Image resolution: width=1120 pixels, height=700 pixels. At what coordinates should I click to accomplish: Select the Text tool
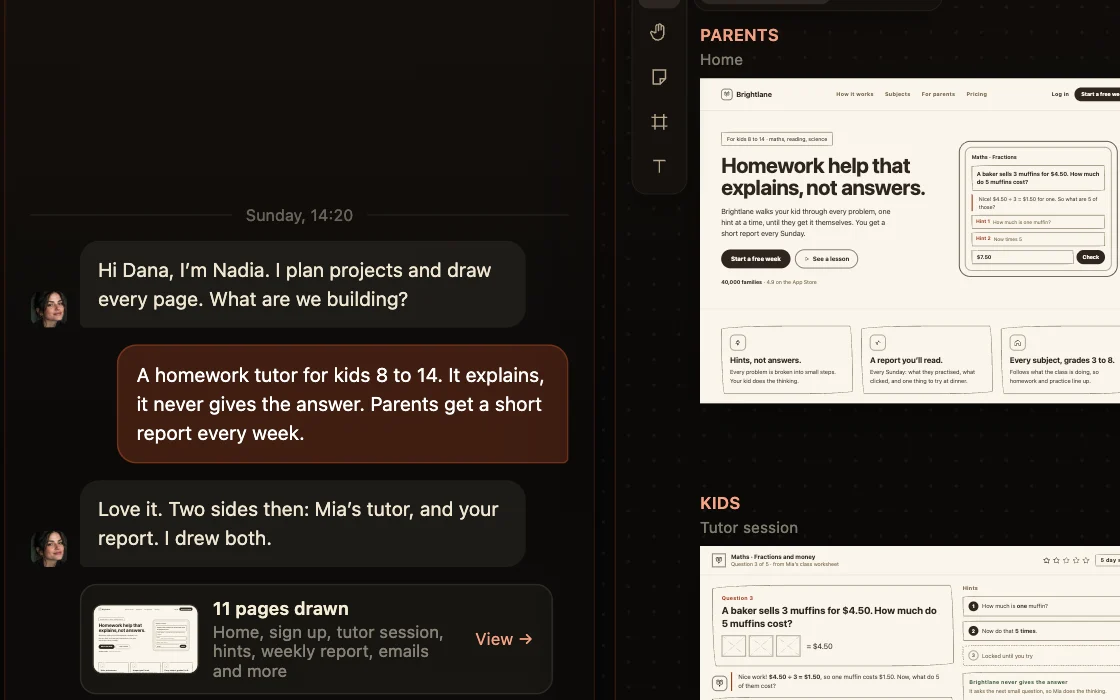pos(659,166)
